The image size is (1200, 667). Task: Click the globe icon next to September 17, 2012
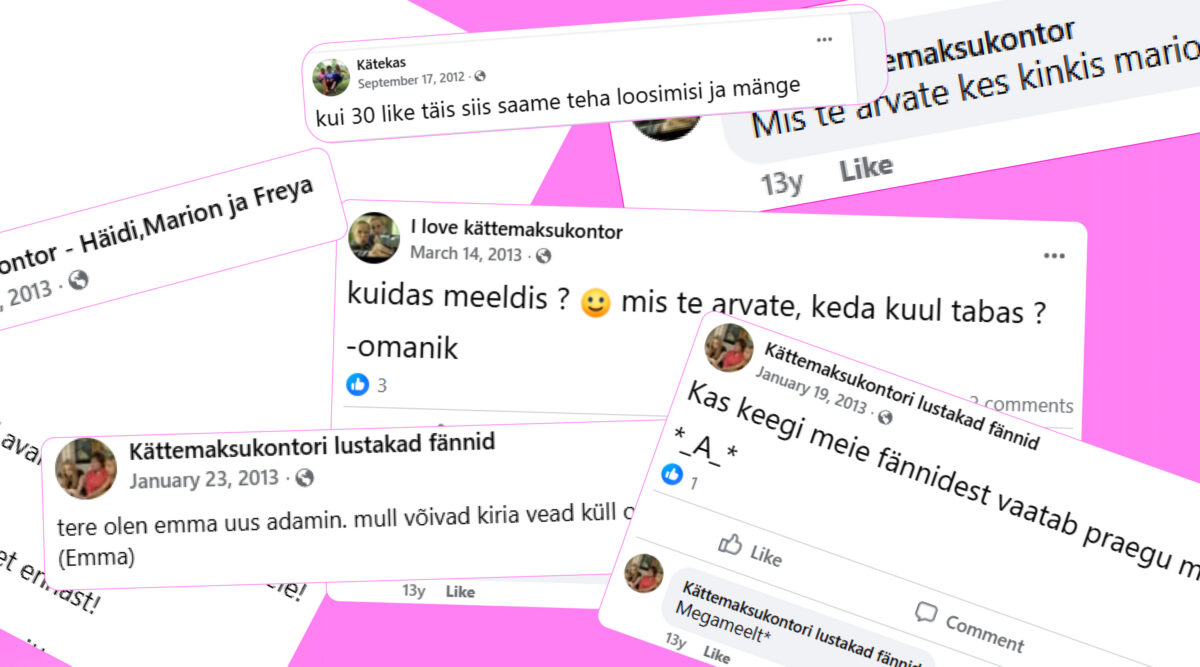[x=480, y=77]
